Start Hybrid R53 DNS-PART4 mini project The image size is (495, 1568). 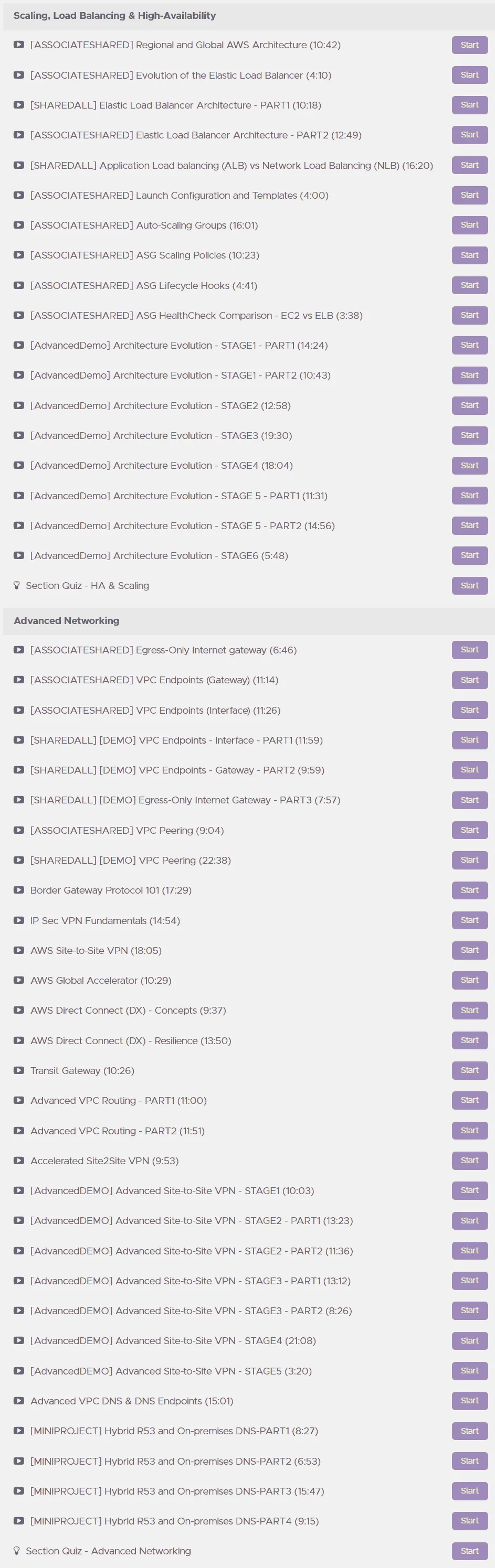click(469, 1521)
